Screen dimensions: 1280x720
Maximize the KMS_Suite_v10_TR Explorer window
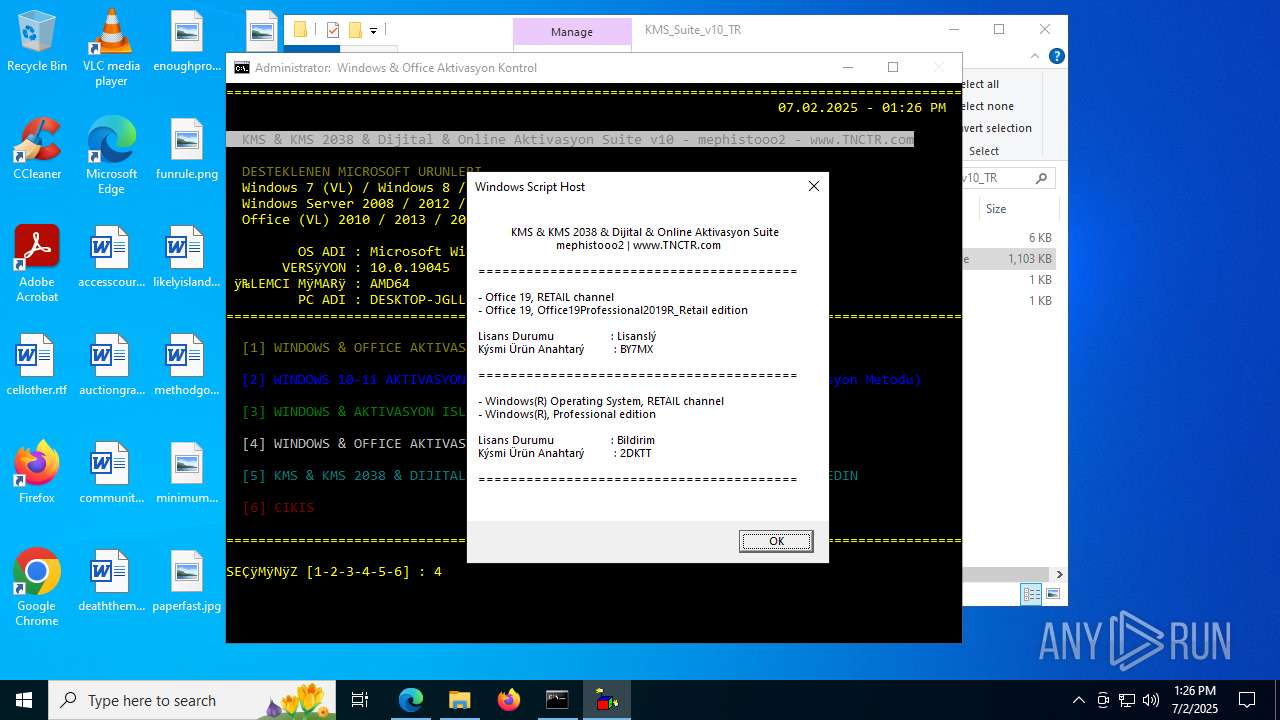(x=999, y=30)
